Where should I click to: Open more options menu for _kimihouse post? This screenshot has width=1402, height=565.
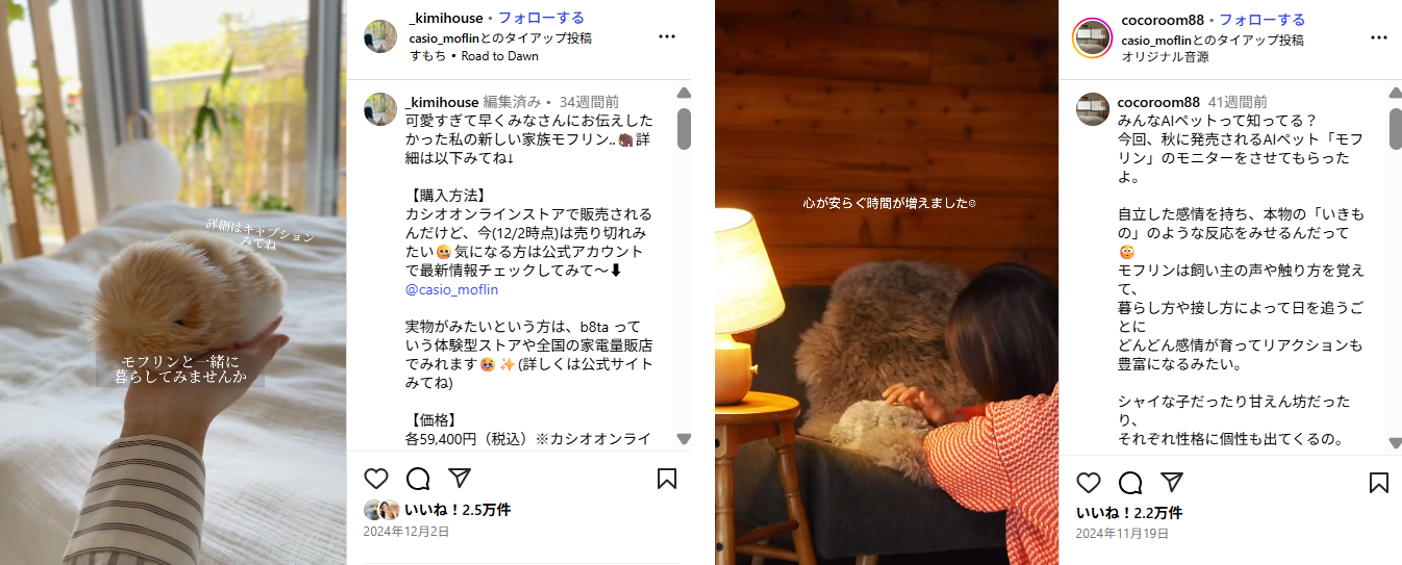667,37
